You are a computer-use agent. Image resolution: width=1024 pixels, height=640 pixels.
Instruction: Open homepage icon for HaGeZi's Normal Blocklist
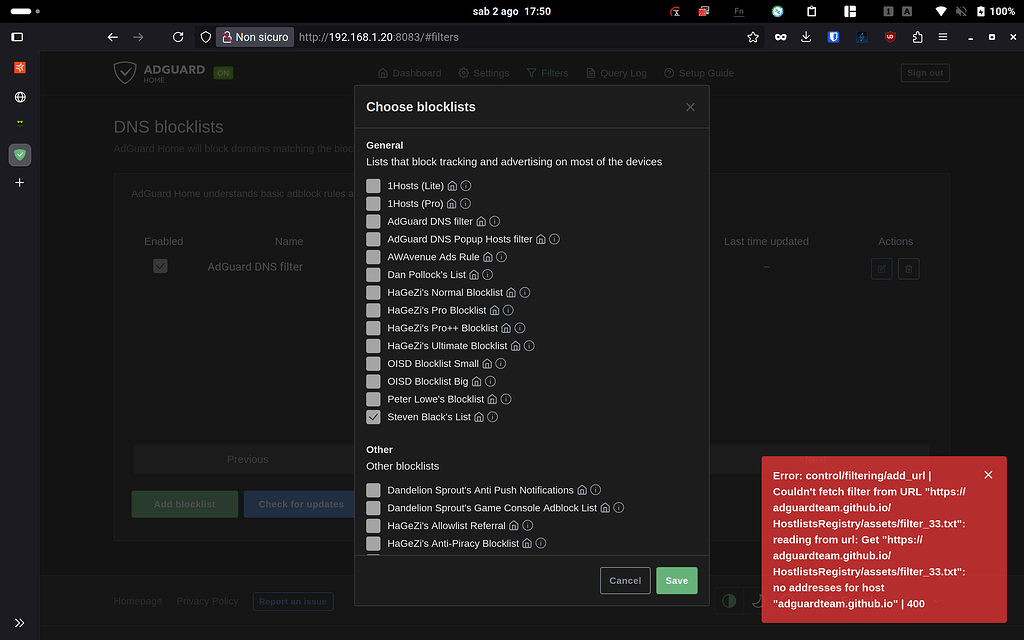(511, 293)
